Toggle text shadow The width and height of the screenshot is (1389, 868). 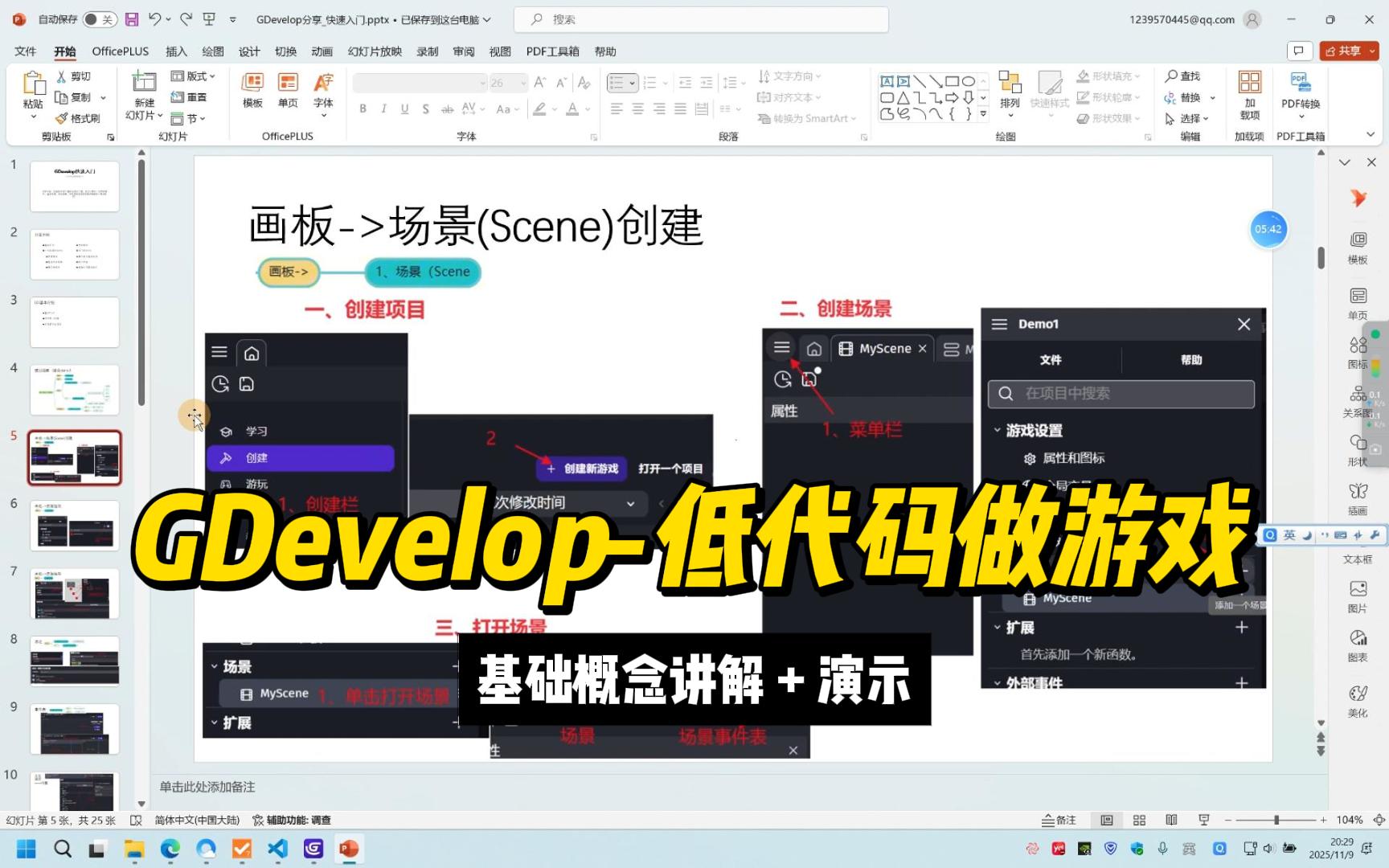[x=425, y=108]
